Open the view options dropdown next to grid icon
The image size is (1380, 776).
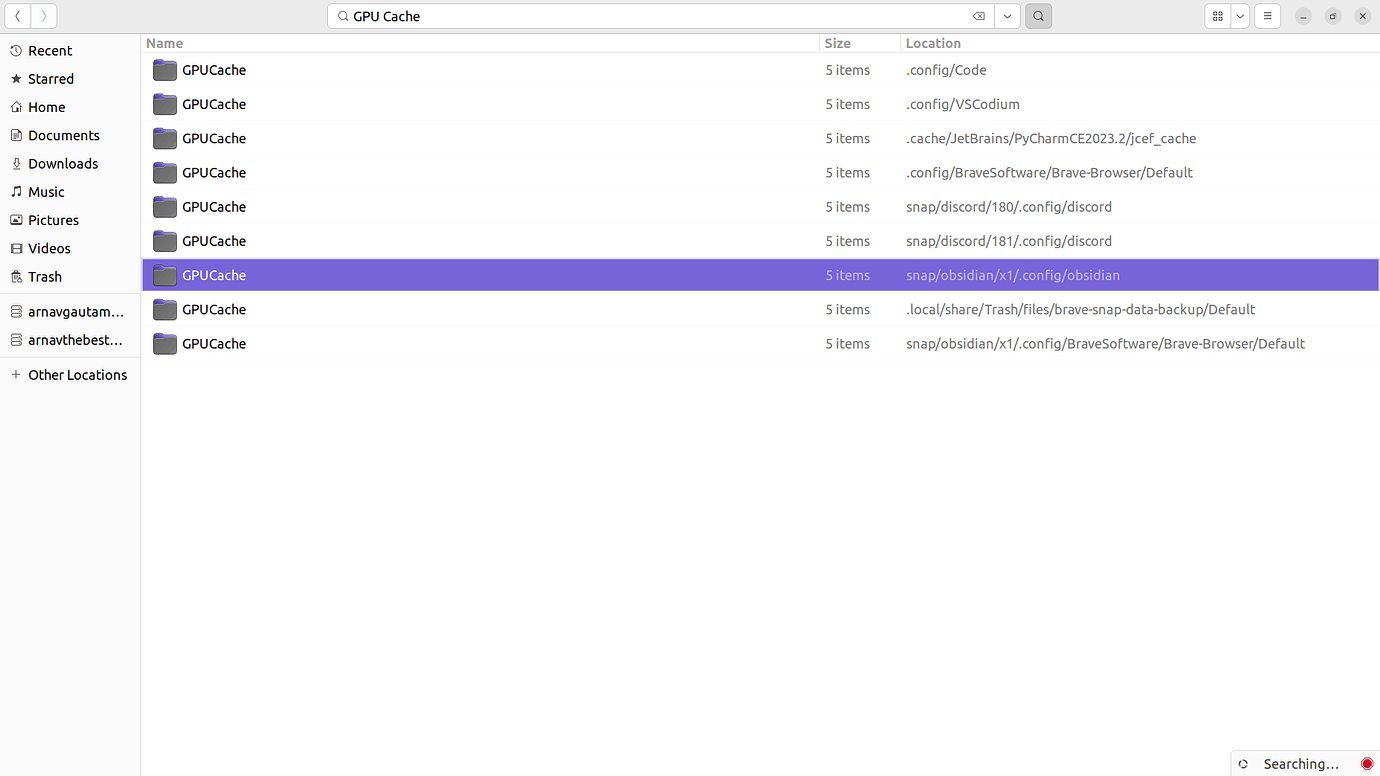(1239, 16)
